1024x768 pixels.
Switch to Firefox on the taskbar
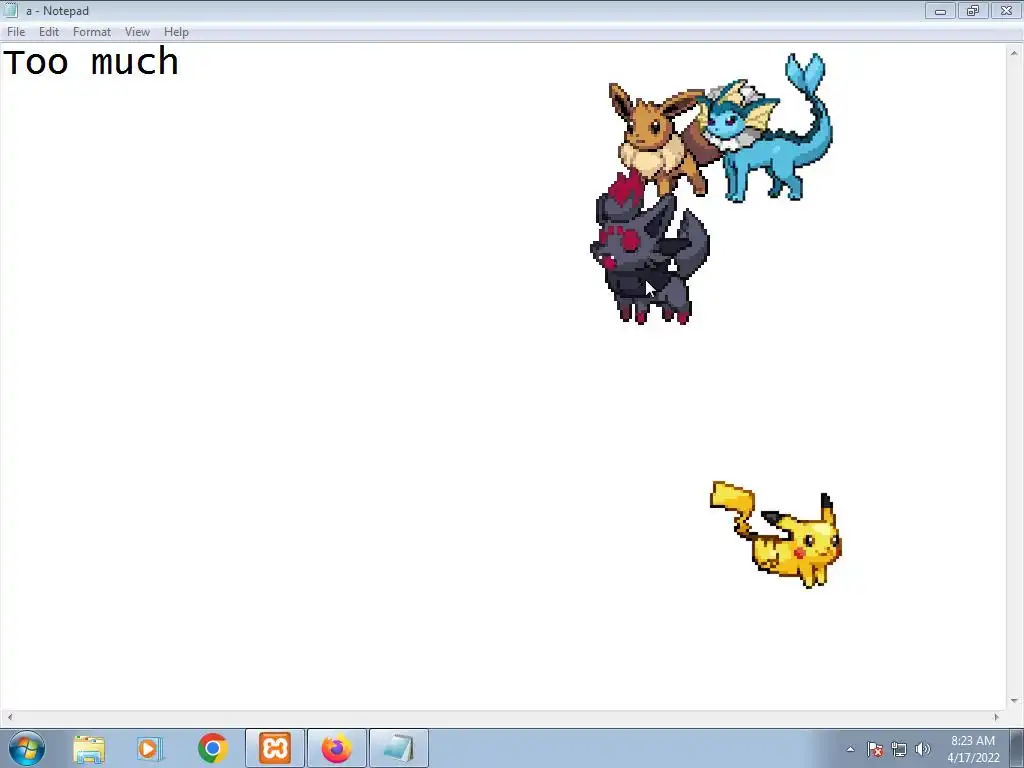click(336, 748)
